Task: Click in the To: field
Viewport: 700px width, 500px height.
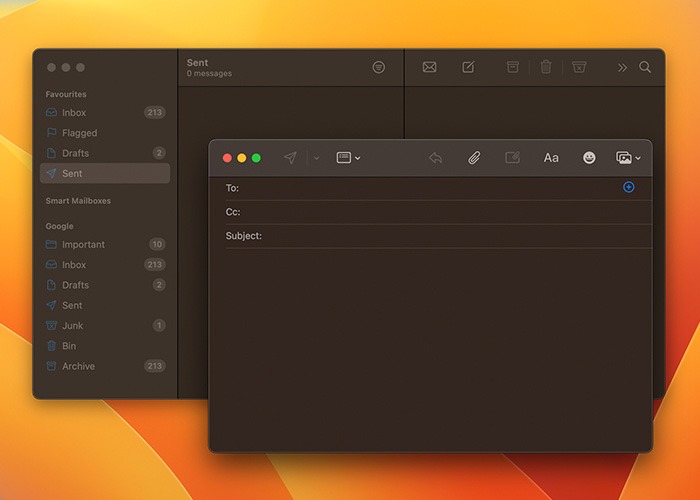Action: [x=431, y=188]
